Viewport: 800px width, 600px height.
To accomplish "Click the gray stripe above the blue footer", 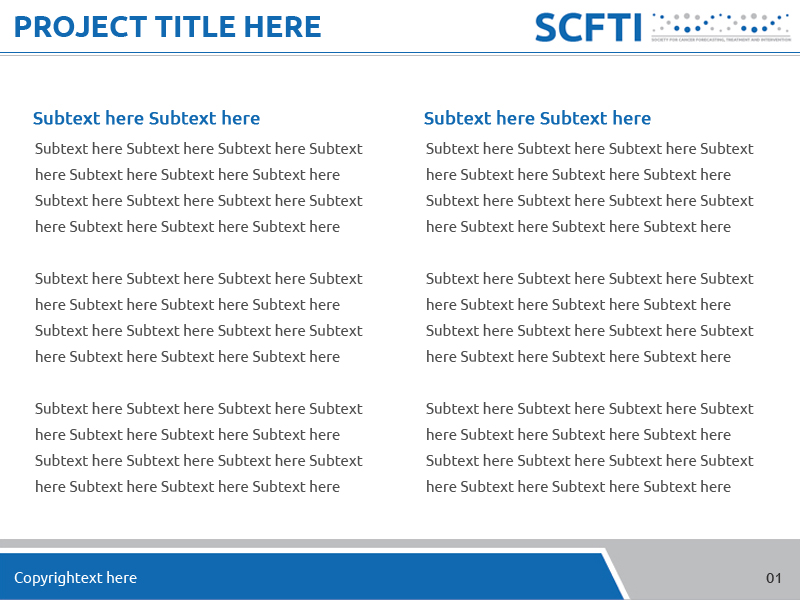I will click(300, 544).
